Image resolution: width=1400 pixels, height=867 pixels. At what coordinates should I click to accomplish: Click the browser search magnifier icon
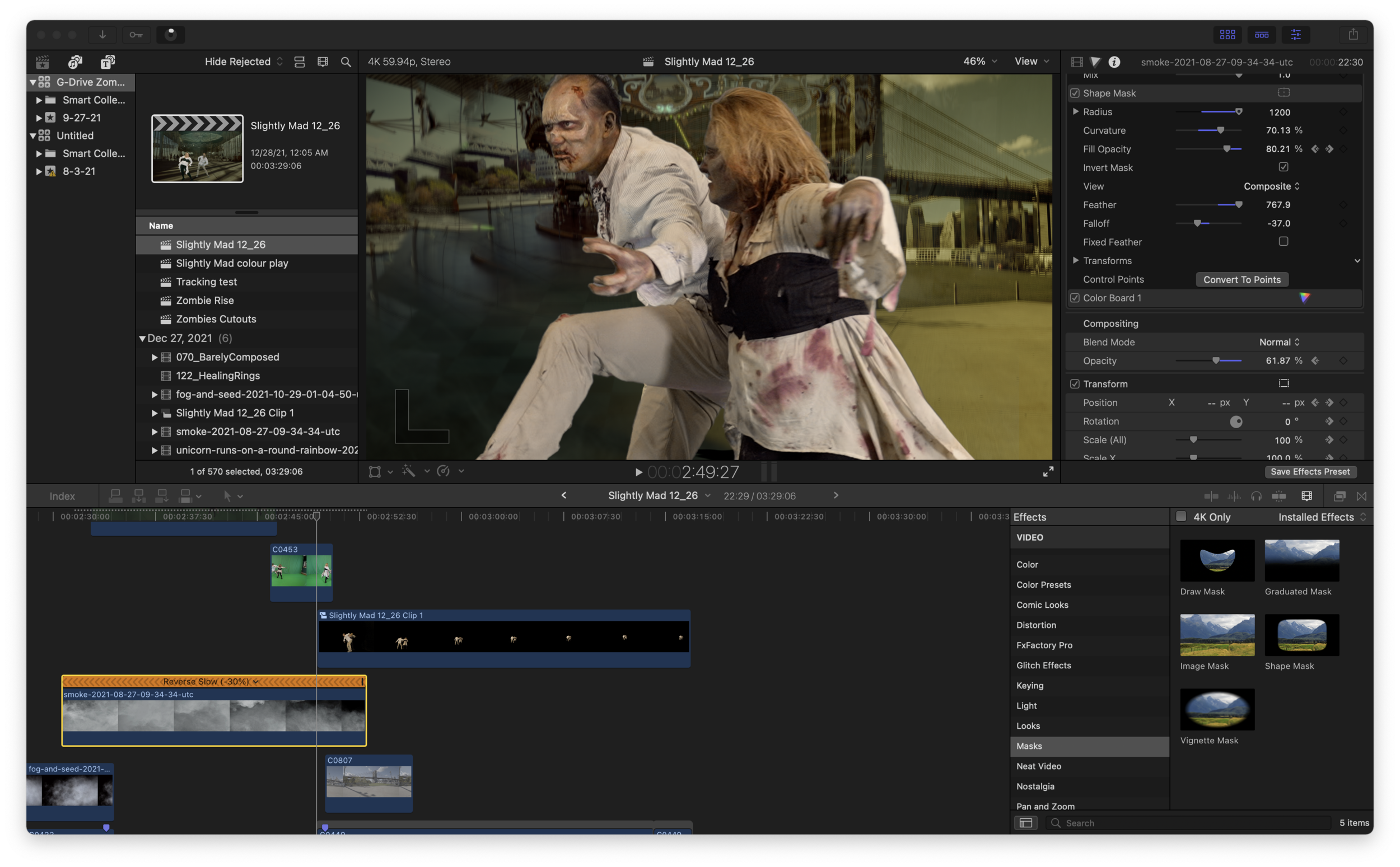346,62
